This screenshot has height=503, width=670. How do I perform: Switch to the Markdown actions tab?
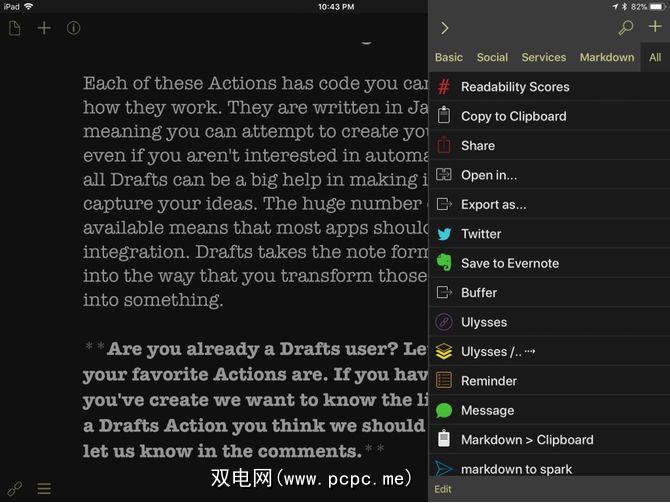607,57
